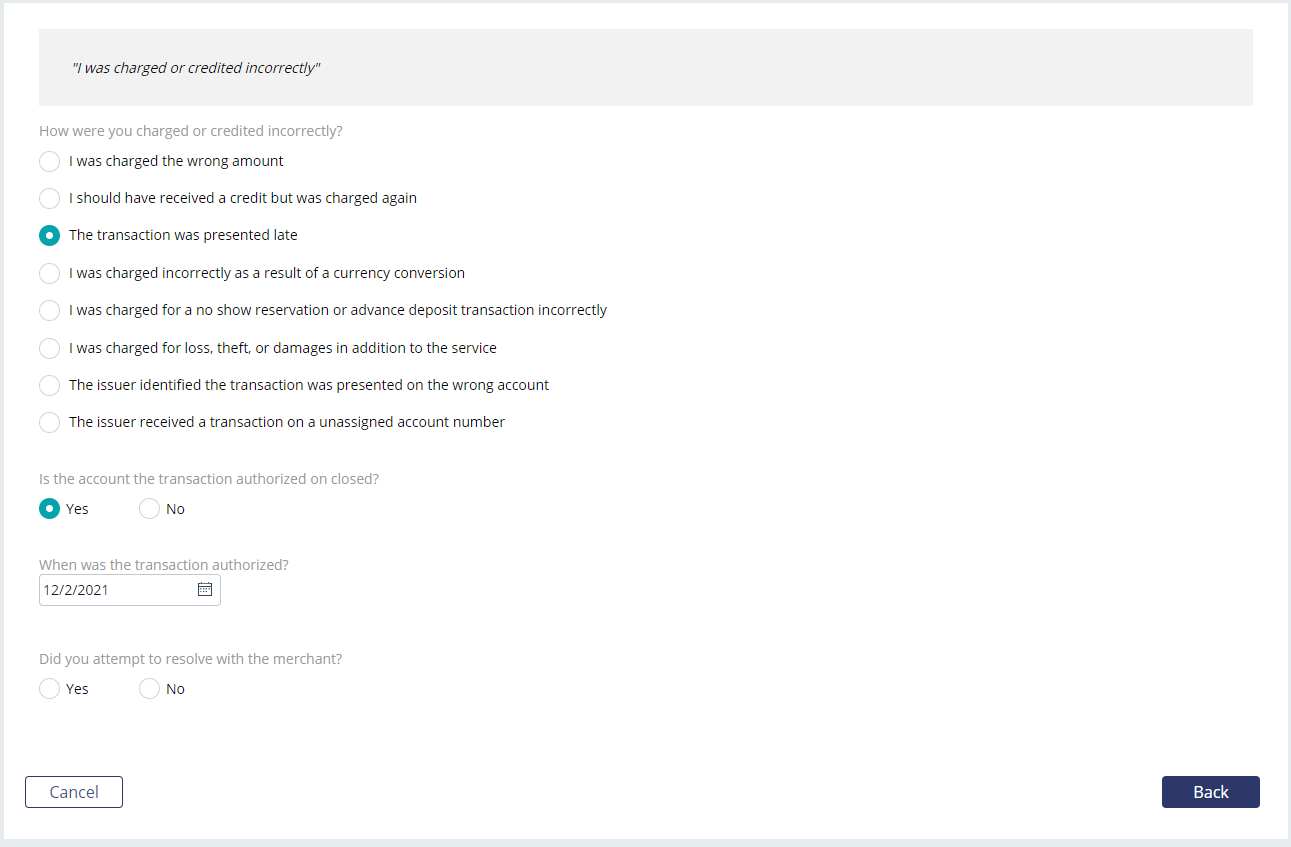Choose "should have received a credit" option
This screenshot has height=847, width=1291.
click(49, 199)
